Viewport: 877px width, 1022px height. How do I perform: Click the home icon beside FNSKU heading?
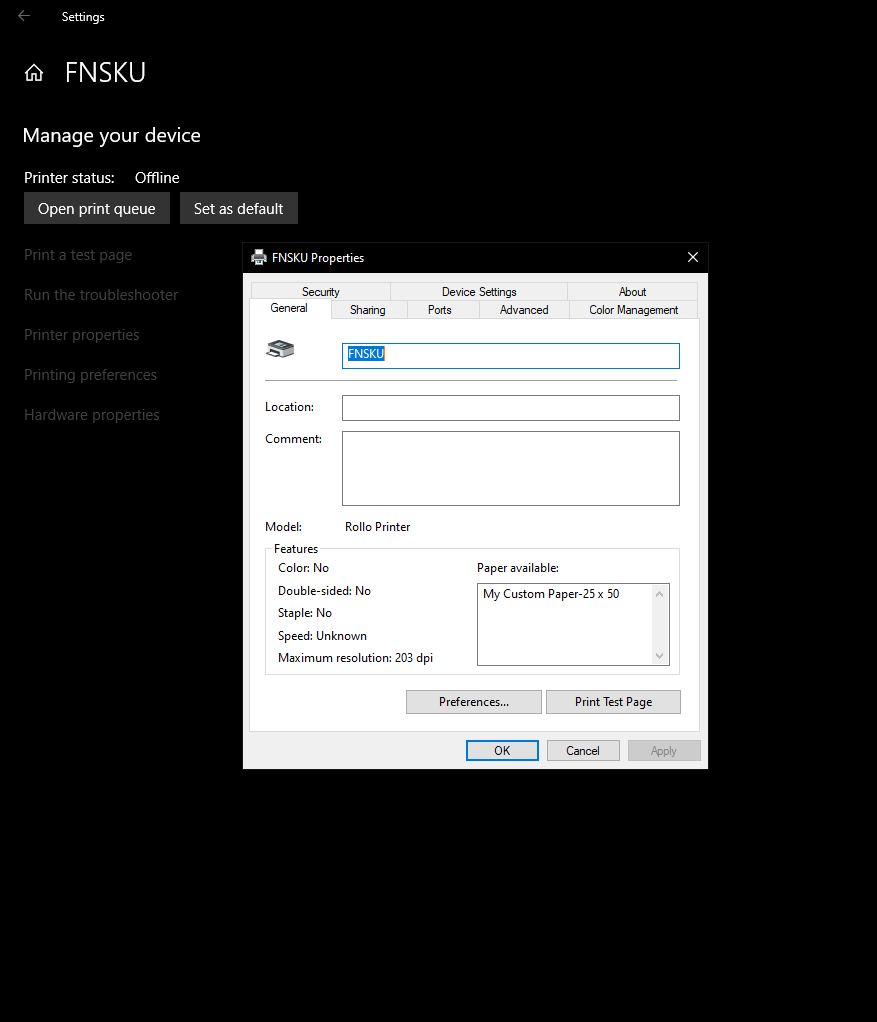[34, 72]
